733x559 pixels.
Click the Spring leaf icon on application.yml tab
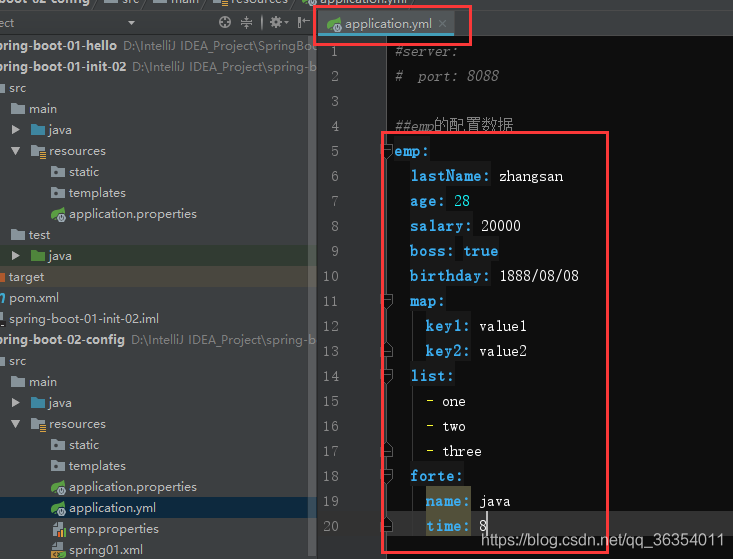coord(334,24)
